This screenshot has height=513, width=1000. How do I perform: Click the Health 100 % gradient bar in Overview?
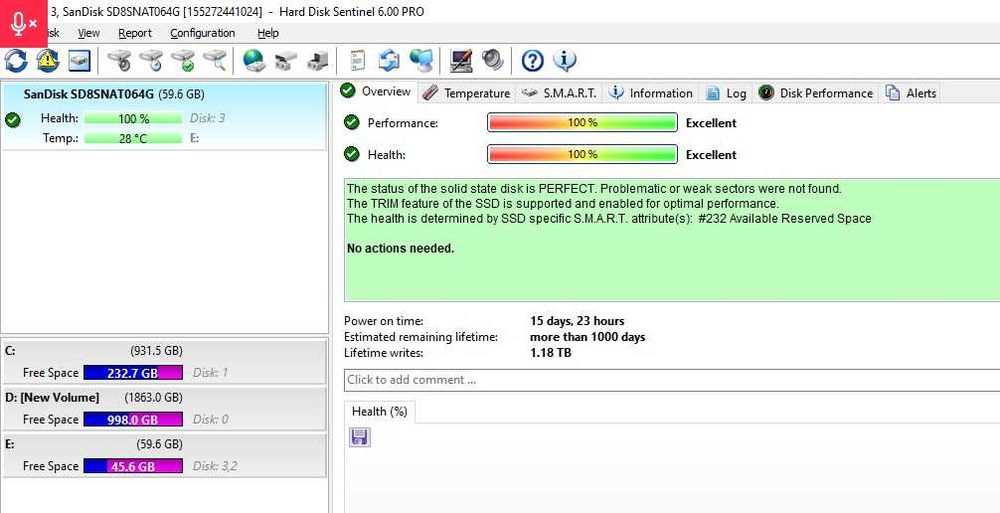click(582, 154)
